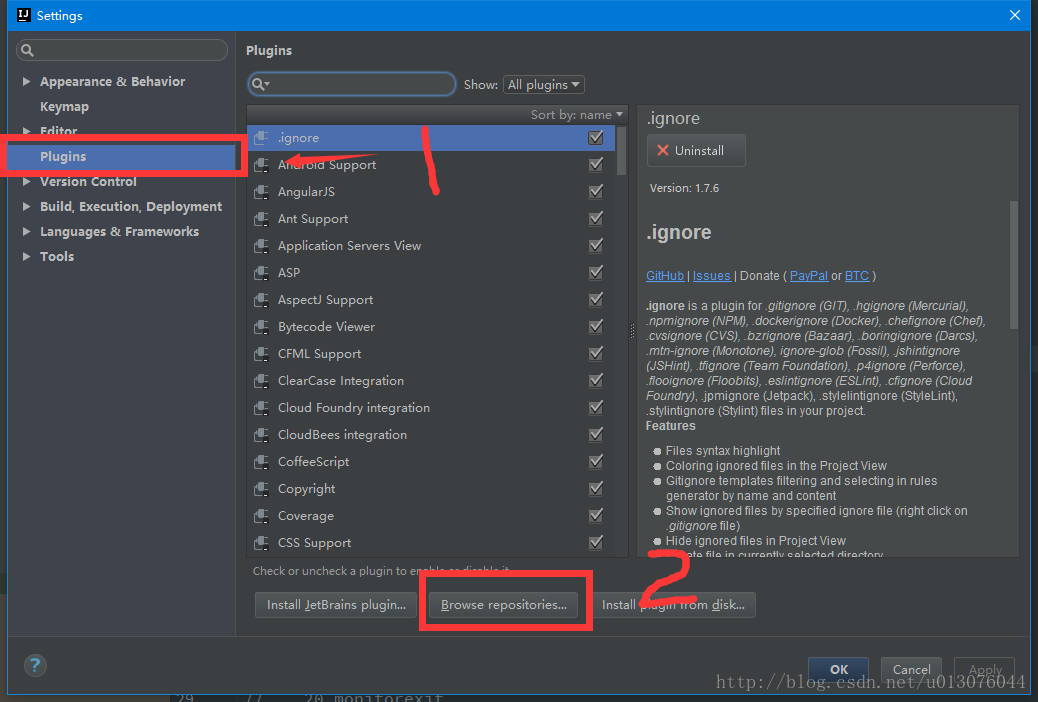Click the Ant Support plugin icon

(x=261, y=219)
